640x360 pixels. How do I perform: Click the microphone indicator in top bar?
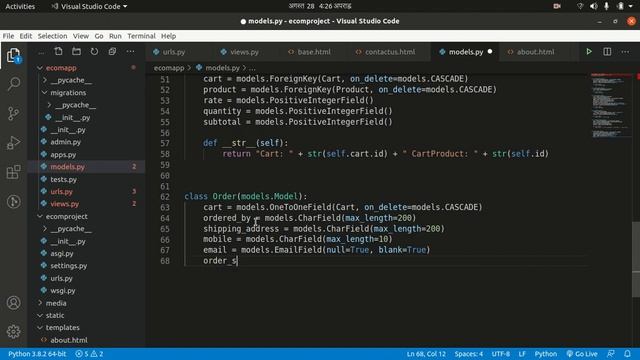[607, 6]
